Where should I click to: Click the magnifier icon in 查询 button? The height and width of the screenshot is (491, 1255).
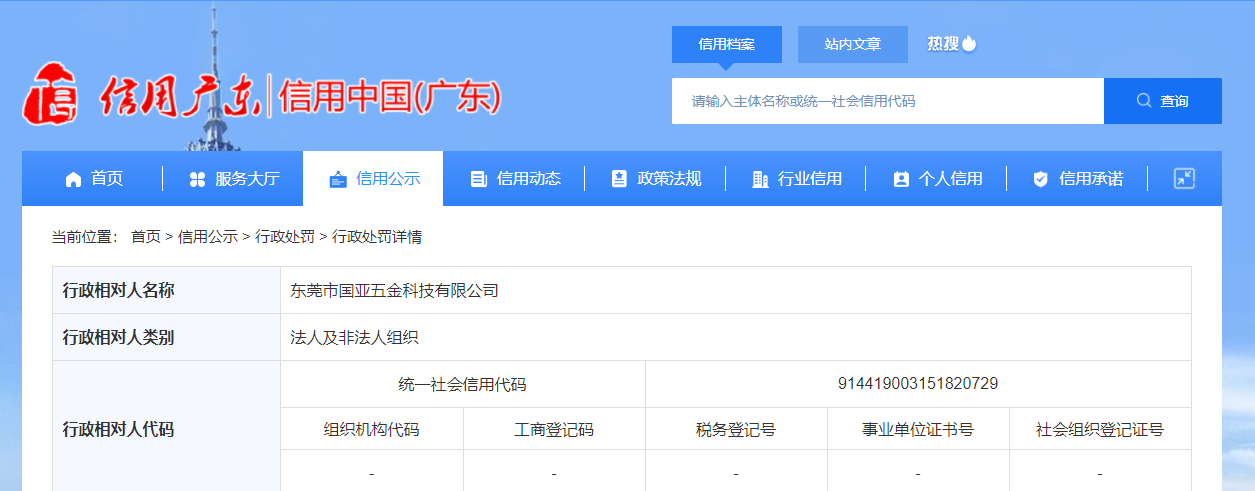tap(1144, 101)
